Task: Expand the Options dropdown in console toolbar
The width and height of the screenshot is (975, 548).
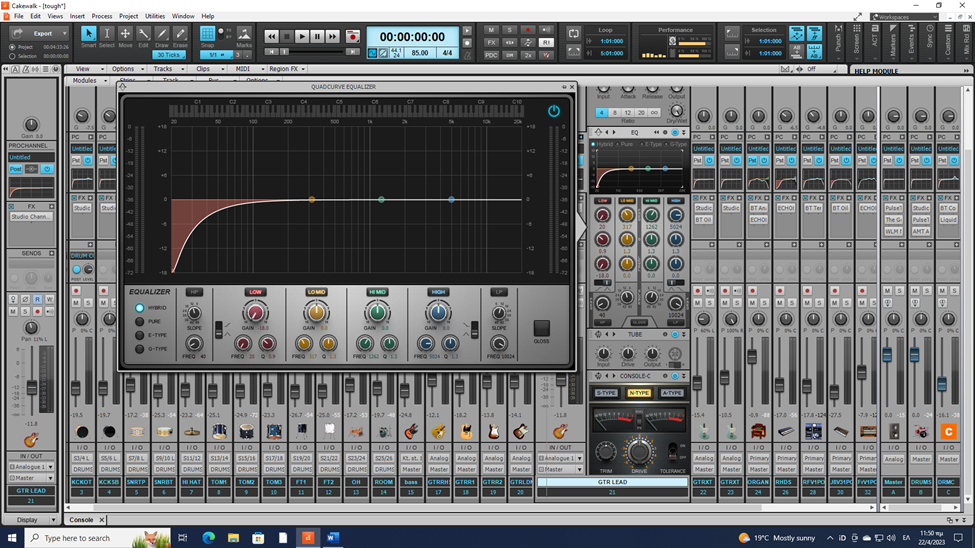Action: coord(126,69)
